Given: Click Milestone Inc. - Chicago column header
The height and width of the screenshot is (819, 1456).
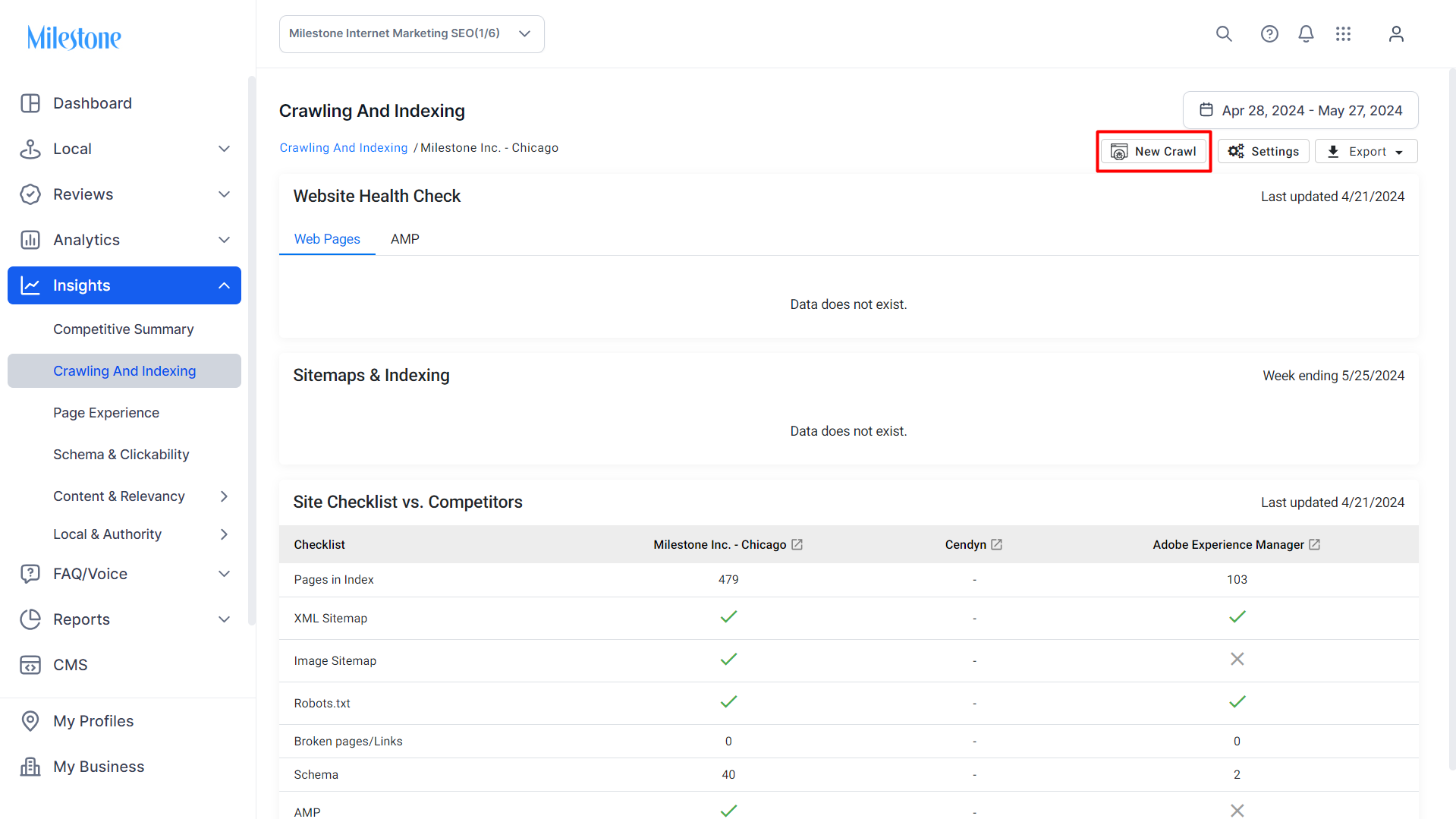Looking at the screenshot, I should (x=720, y=545).
